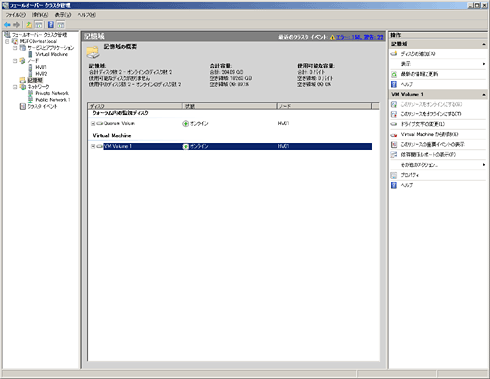Collapse the ノード tree branch
Screen dimensions: 490x379
click(x=15, y=61)
